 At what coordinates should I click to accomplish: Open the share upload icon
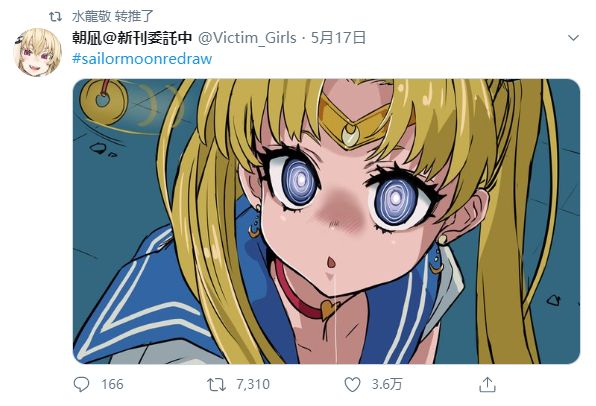(x=488, y=384)
